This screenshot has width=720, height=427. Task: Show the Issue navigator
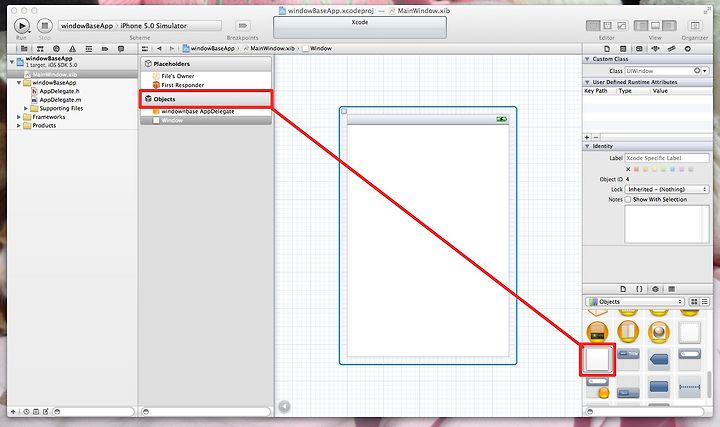[72, 49]
